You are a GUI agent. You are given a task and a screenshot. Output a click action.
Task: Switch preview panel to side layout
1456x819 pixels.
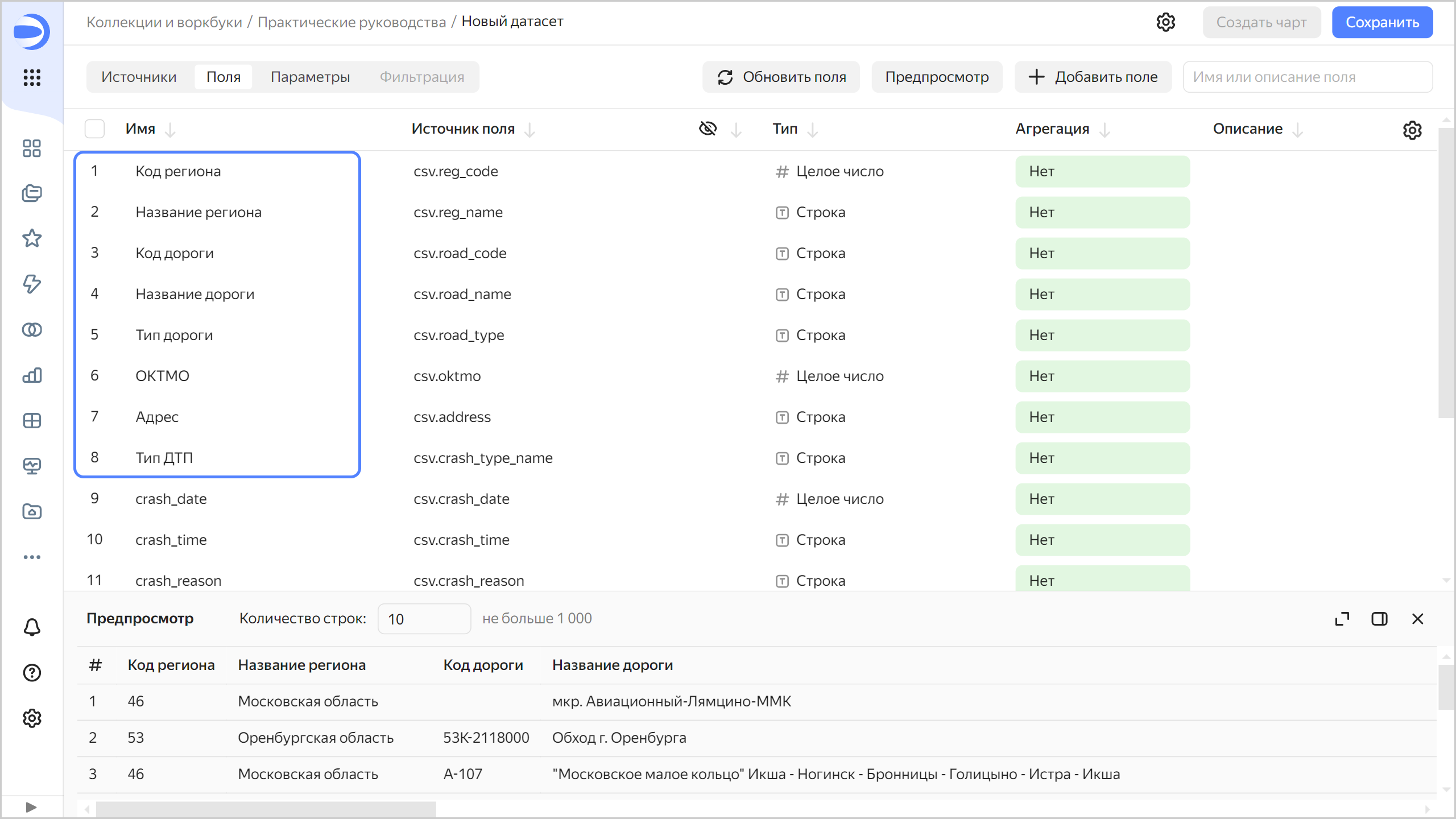1379,619
